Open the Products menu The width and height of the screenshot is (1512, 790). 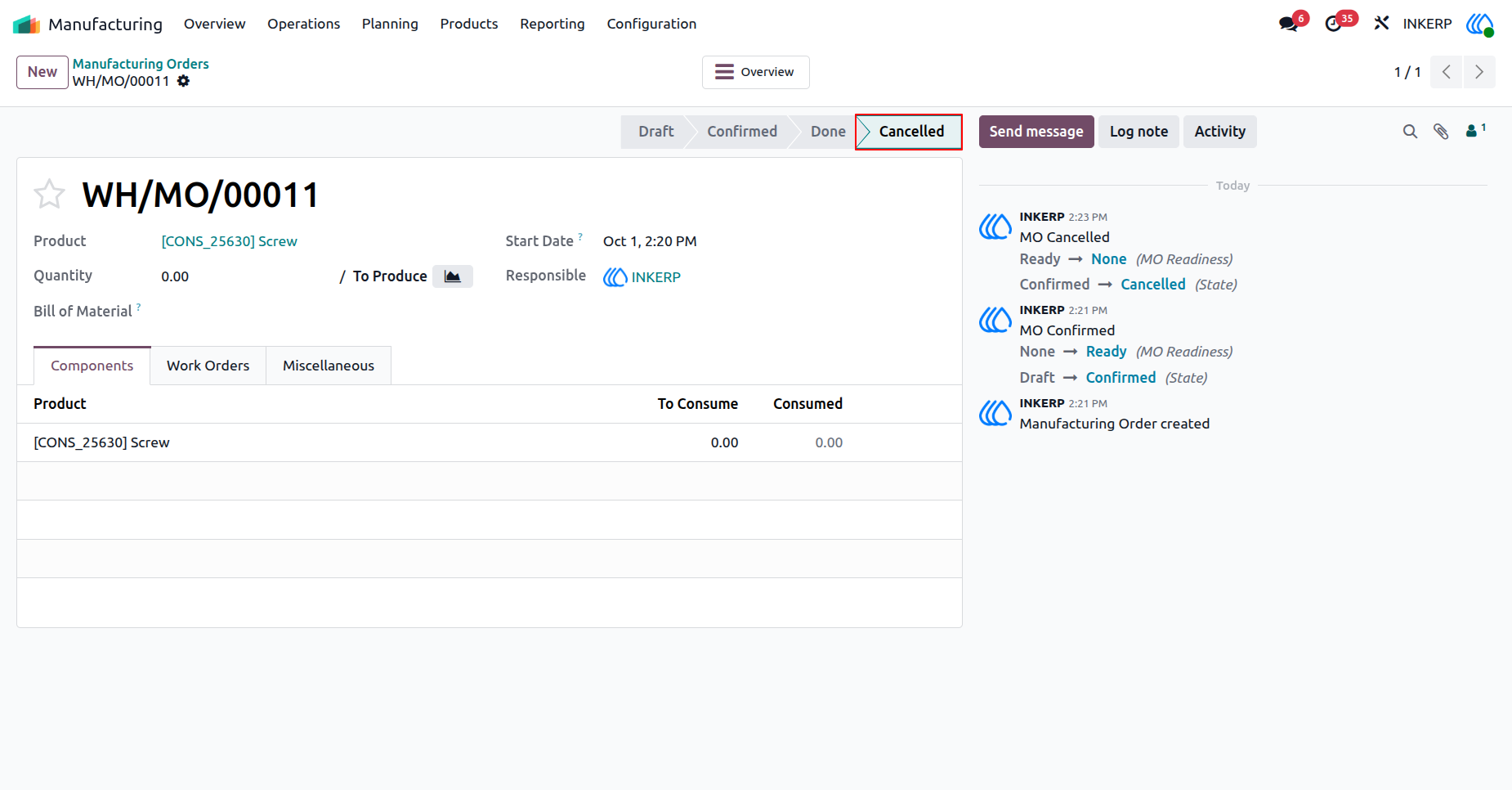coord(469,24)
